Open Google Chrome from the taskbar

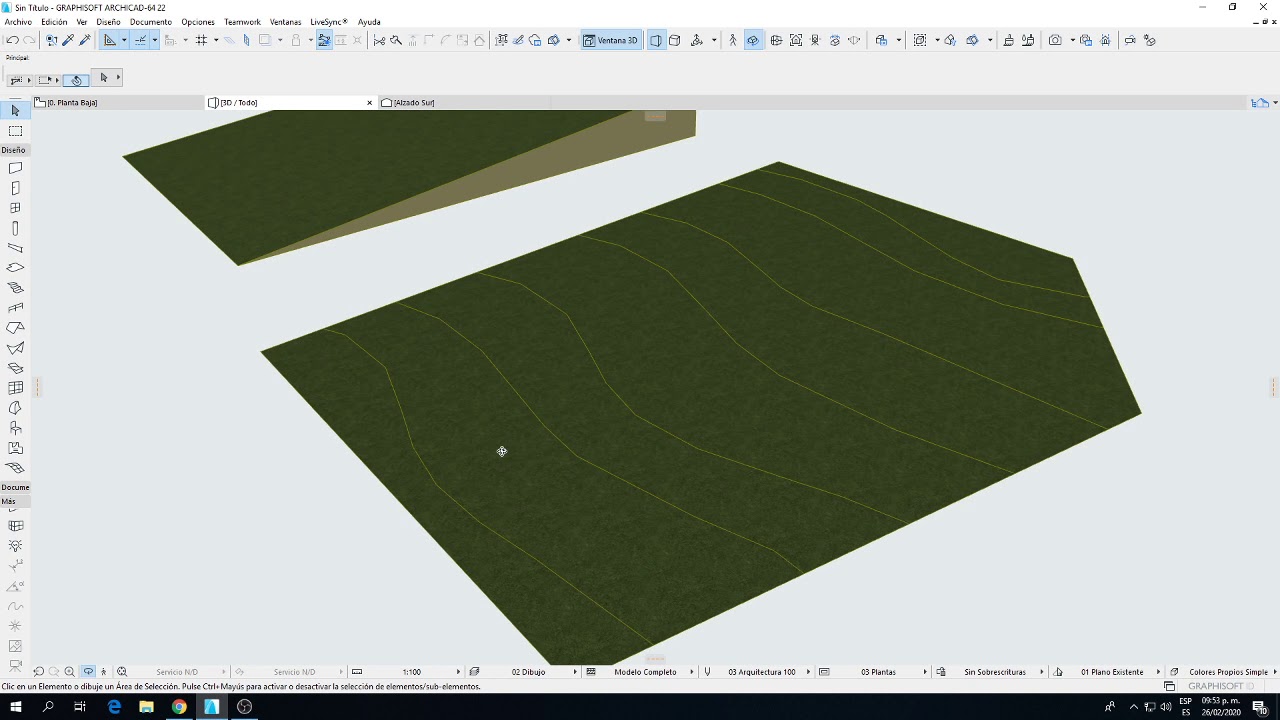179,707
